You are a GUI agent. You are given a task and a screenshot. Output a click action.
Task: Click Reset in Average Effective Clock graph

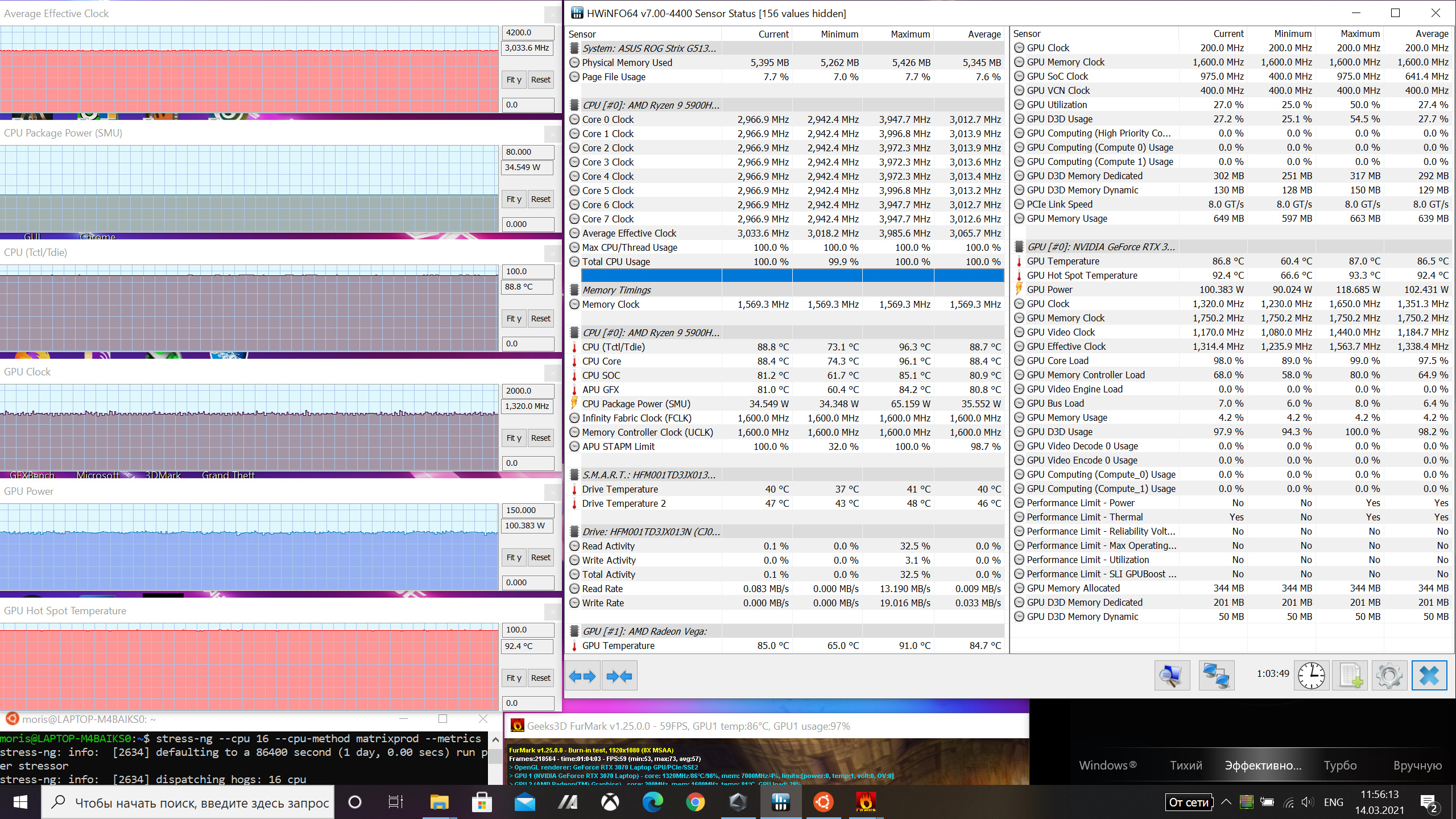(x=540, y=80)
